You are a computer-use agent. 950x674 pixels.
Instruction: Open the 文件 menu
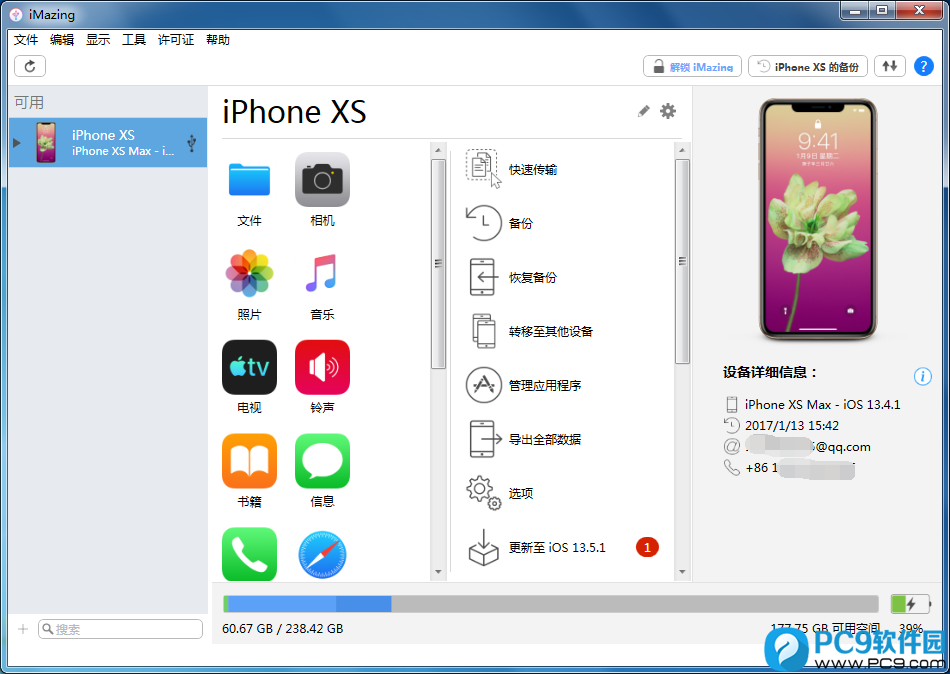coord(26,40)
